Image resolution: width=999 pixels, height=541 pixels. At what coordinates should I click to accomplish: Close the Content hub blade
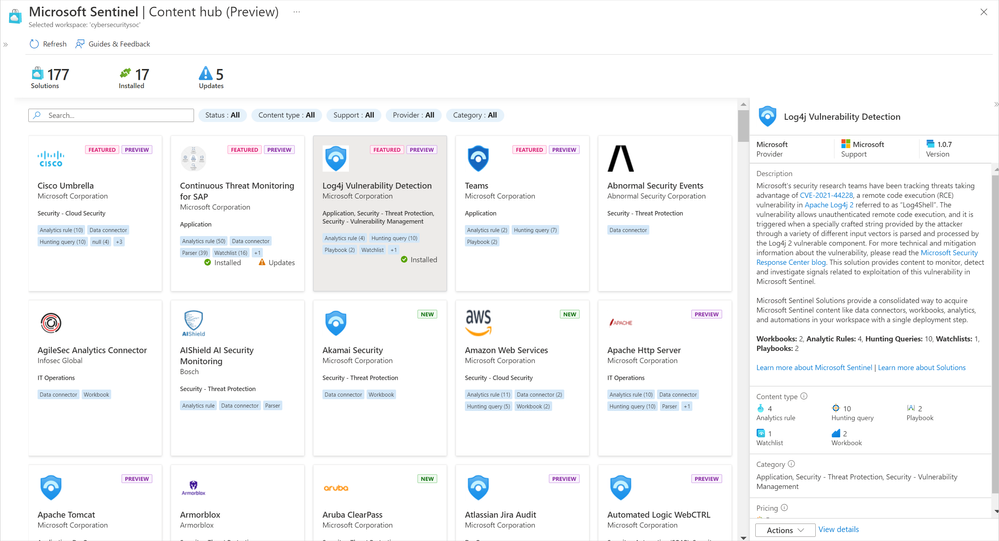pos(984,12)
